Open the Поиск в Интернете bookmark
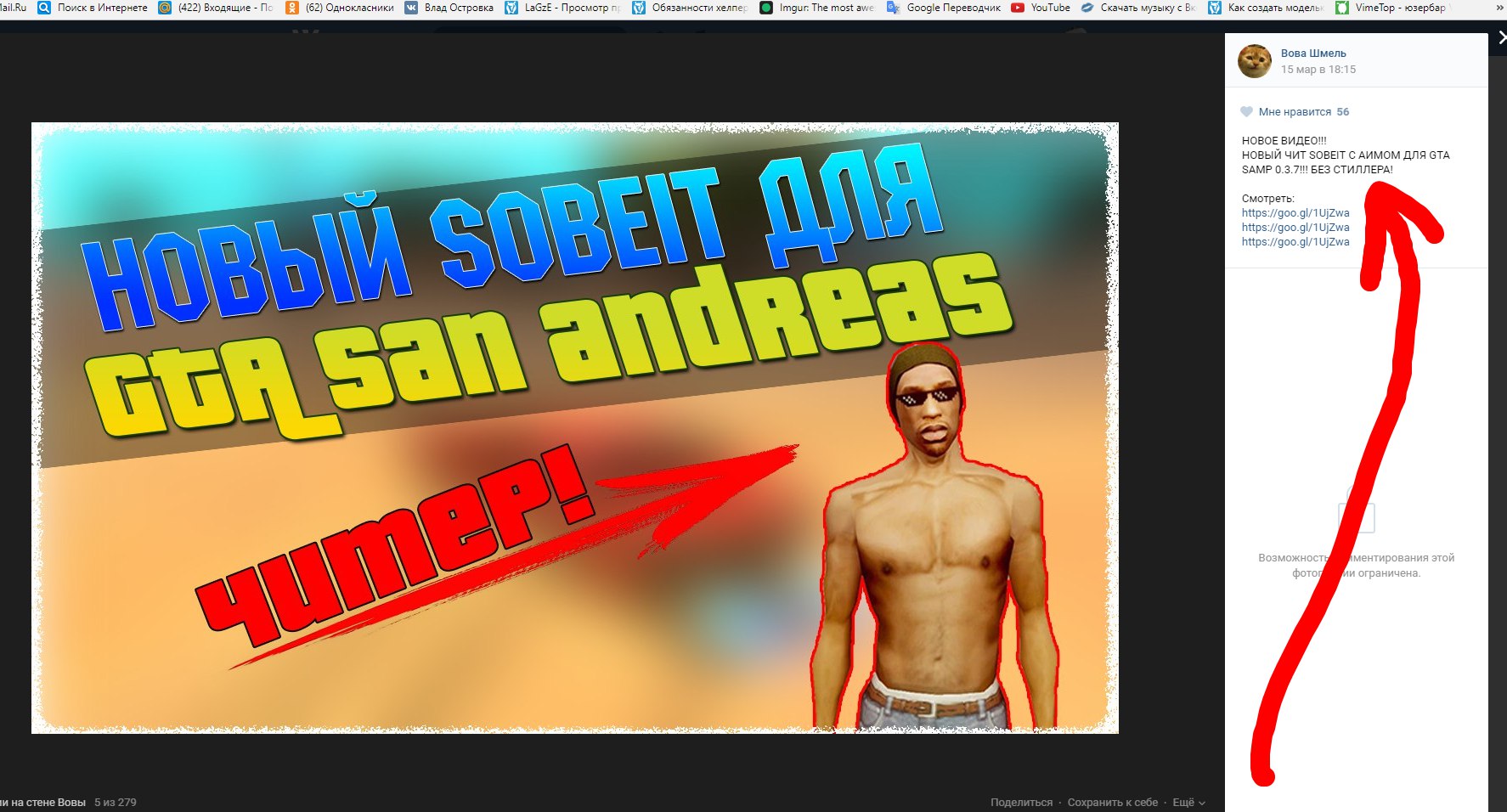This screenshot has height=812, width=1507. pyautogui.click(x=92, y=8)
